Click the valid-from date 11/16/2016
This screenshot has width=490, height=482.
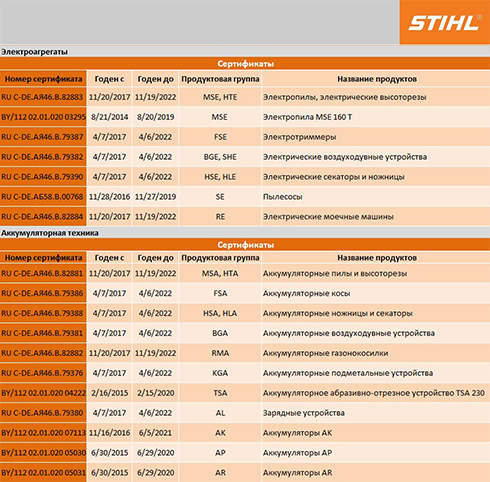(x=109, y=433)
